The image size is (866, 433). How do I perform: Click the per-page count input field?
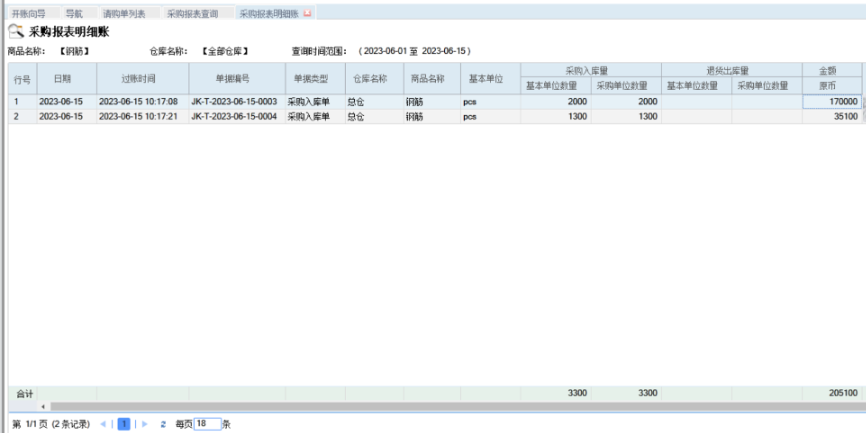tap(206, 424)
